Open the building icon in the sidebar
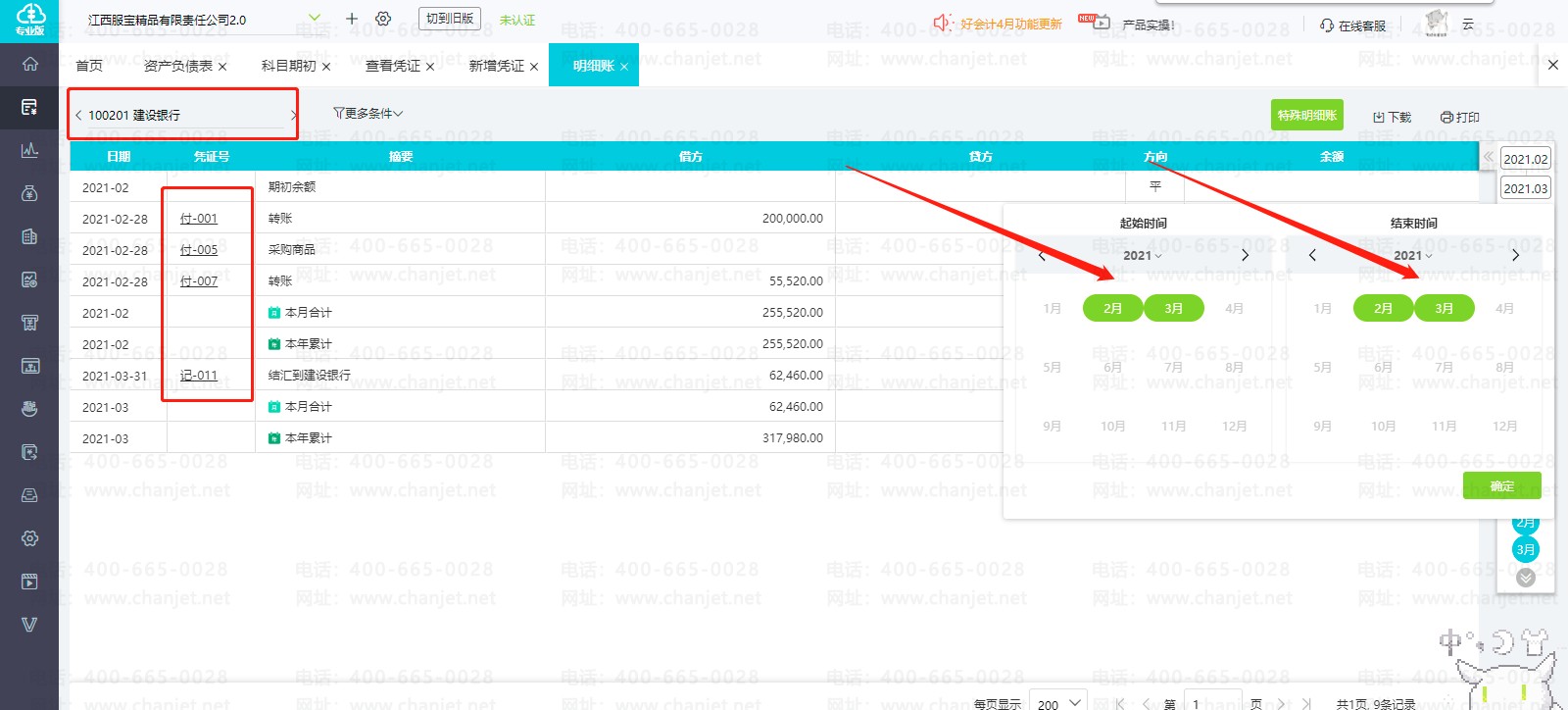This screenshot has height=710, width=1568. pos(29,236)
